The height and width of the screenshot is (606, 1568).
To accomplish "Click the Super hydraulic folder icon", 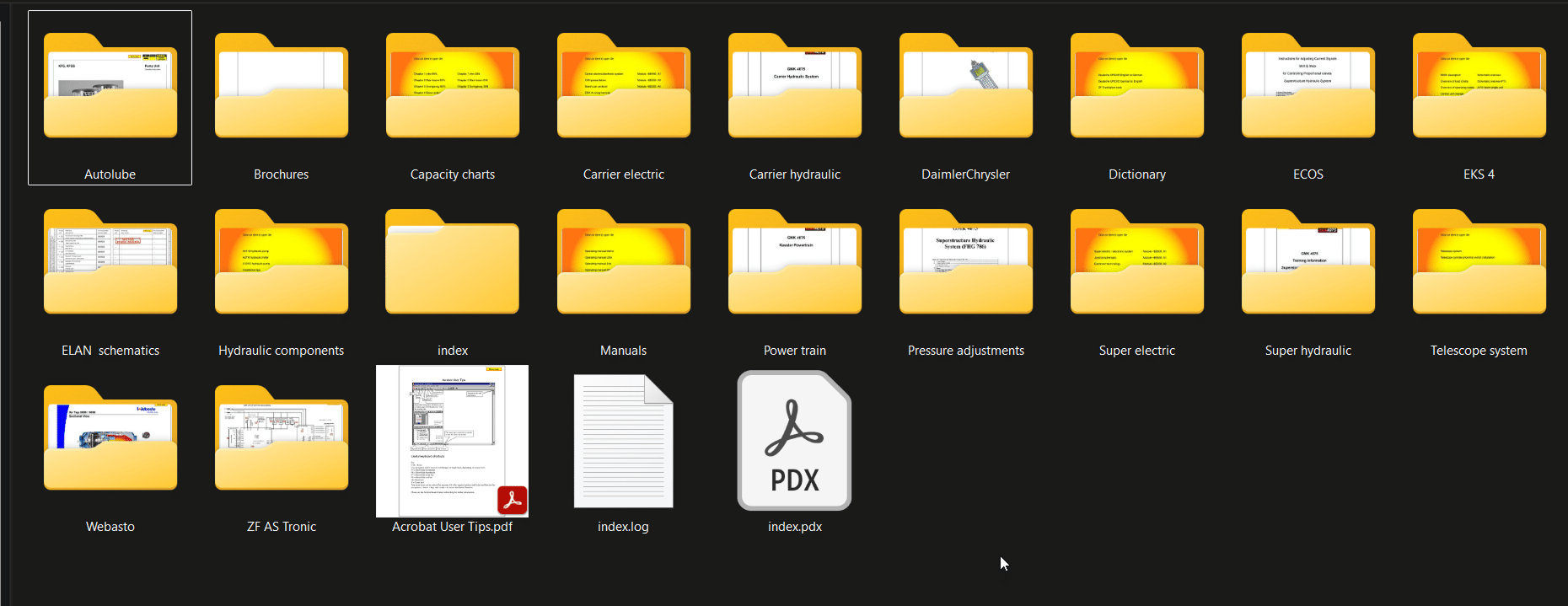I will point(1308,261).
